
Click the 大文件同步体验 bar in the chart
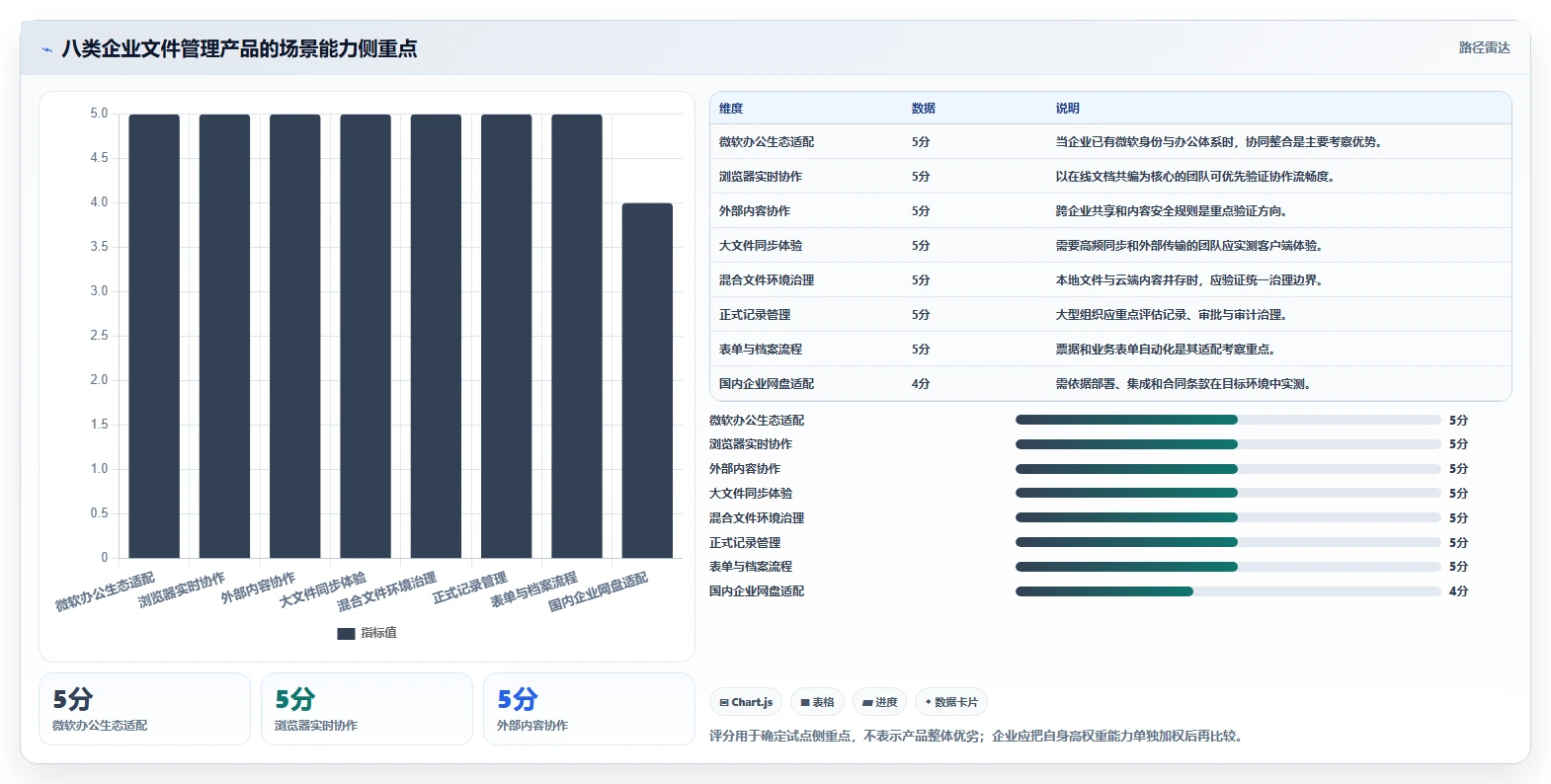[x=366, y=336]
